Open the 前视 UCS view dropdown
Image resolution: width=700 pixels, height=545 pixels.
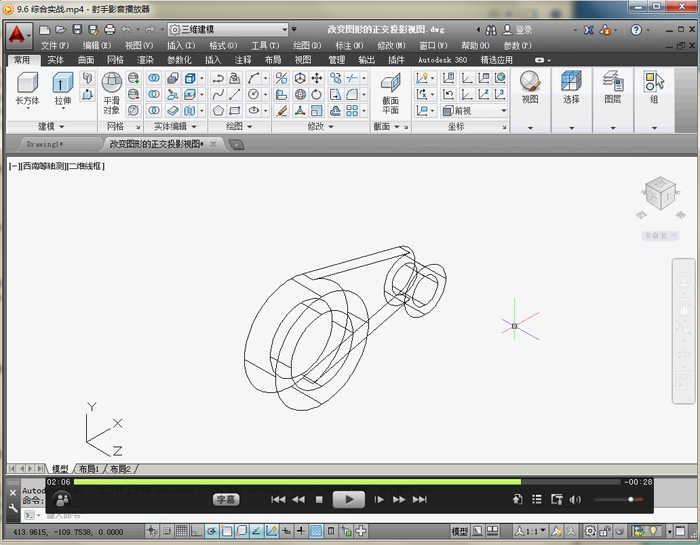pyautogui.click(x=475, y=111)
